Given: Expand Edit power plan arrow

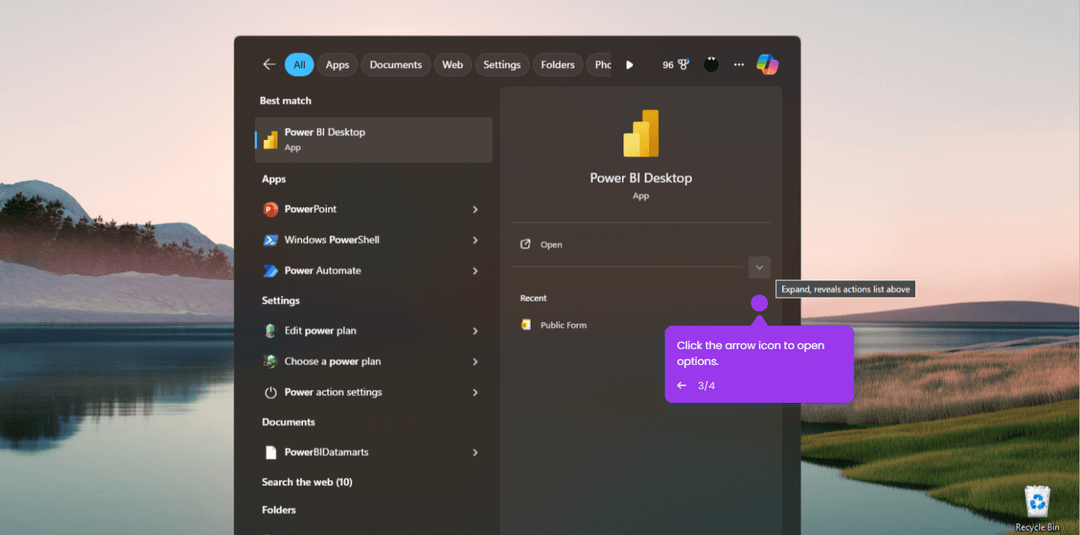Looking at the screenshot, I should [x=475, y=331].
